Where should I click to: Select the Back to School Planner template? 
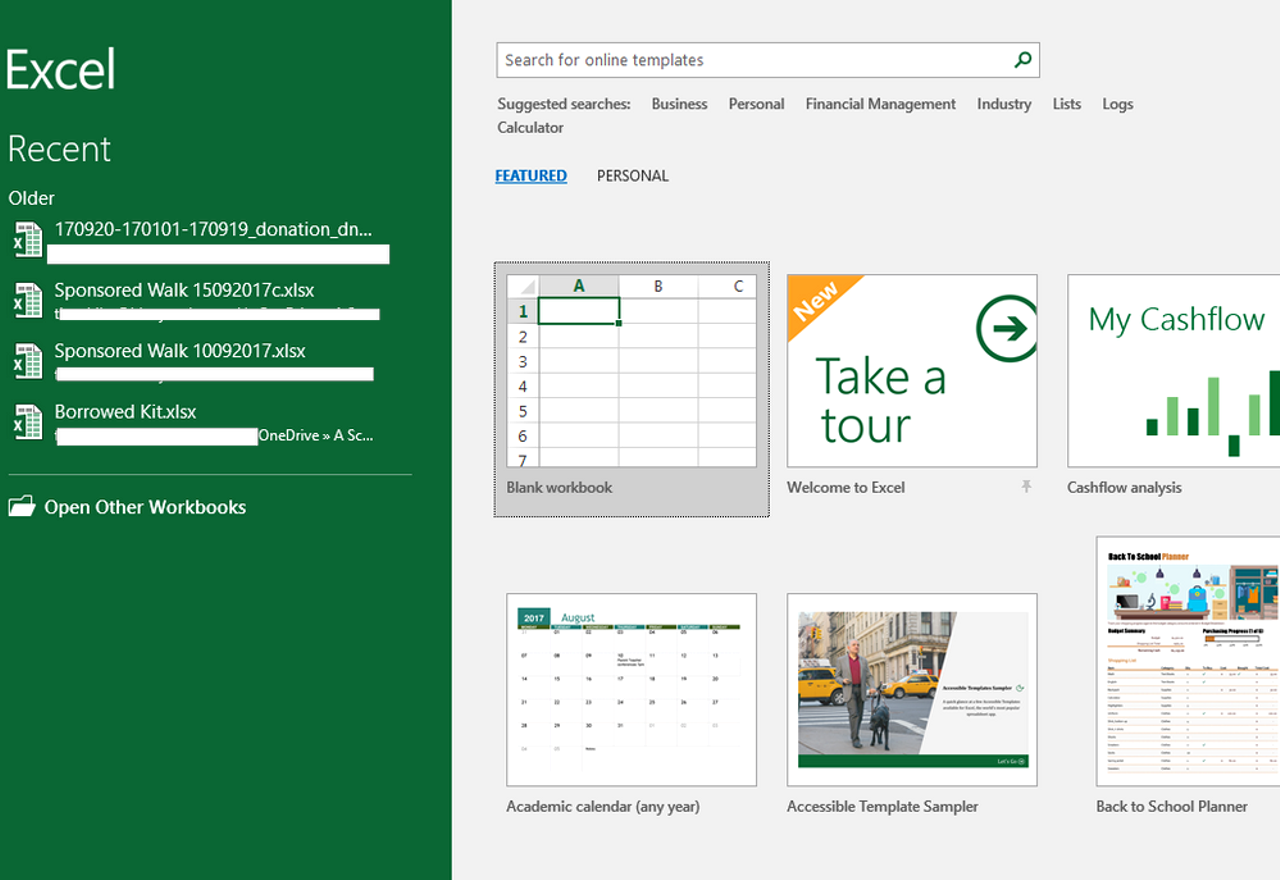click(1188, 661)
